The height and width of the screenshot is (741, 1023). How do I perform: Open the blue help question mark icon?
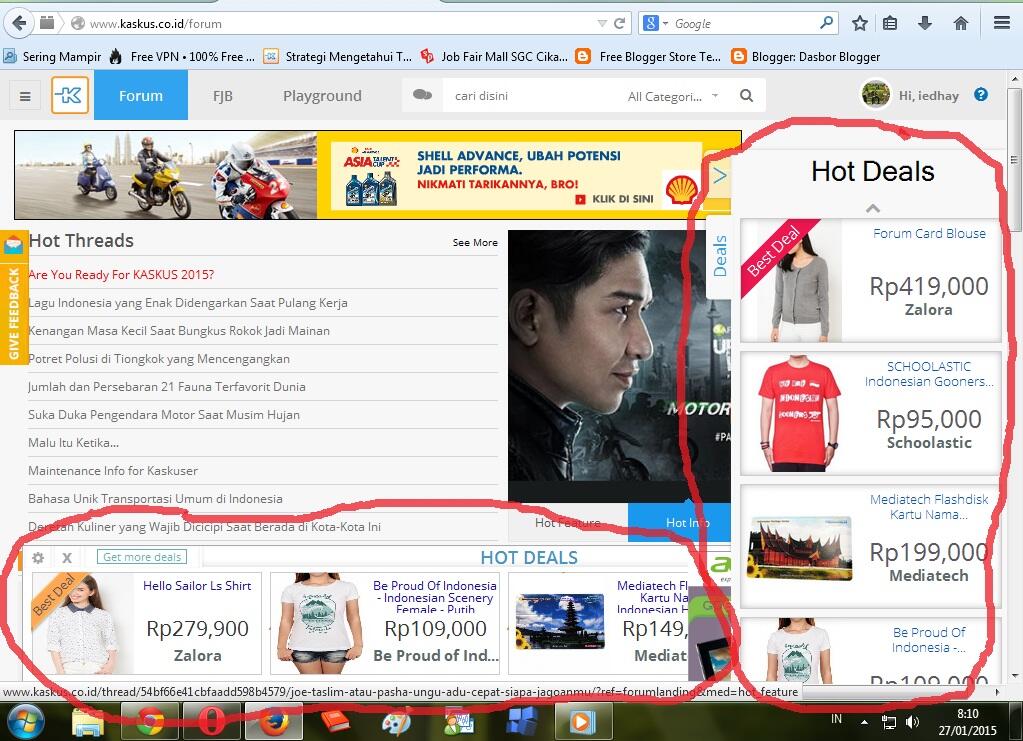[x=981, y=95]
